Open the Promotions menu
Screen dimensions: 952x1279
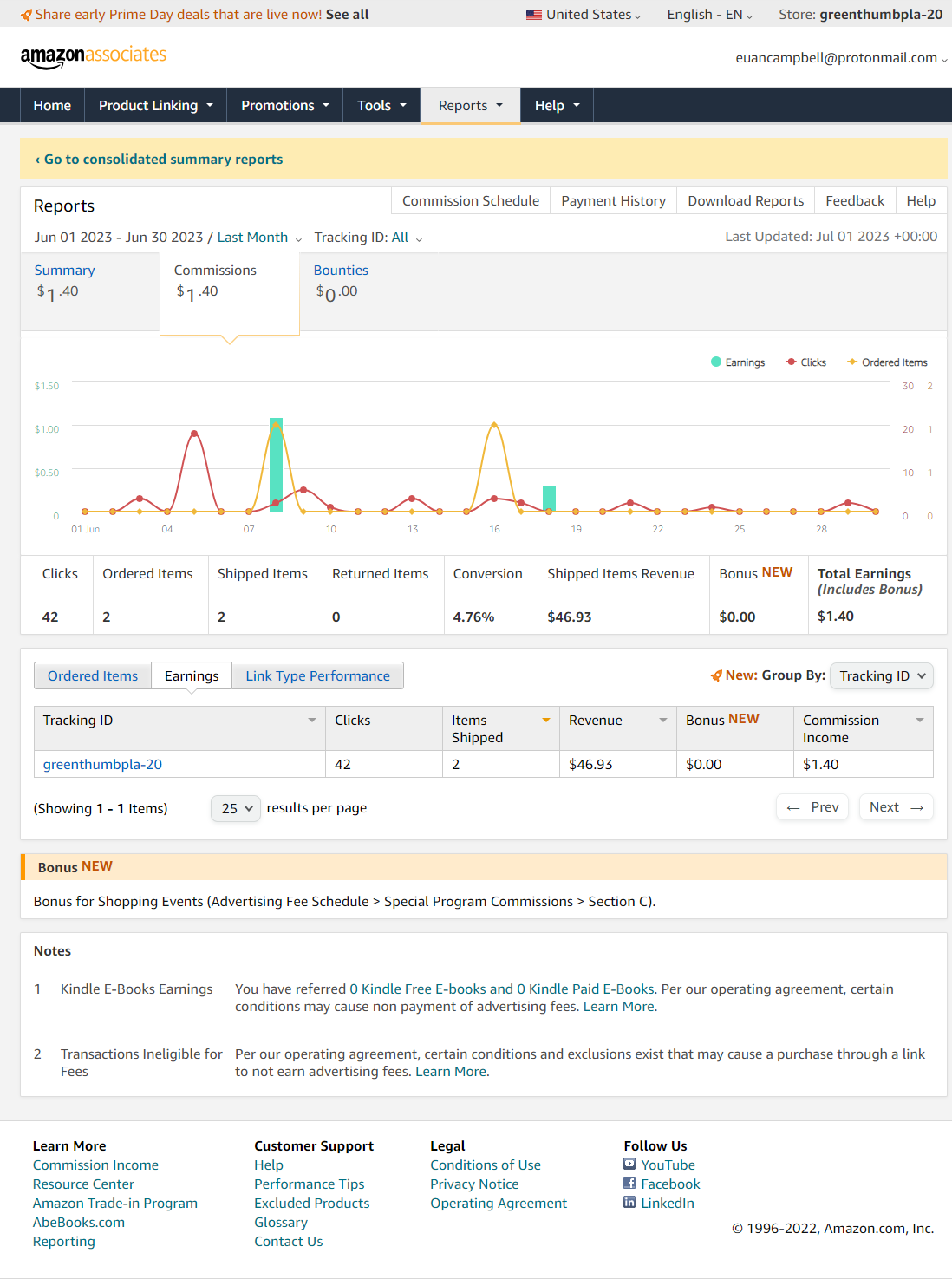pyautogui.click(x=285, y=105)
